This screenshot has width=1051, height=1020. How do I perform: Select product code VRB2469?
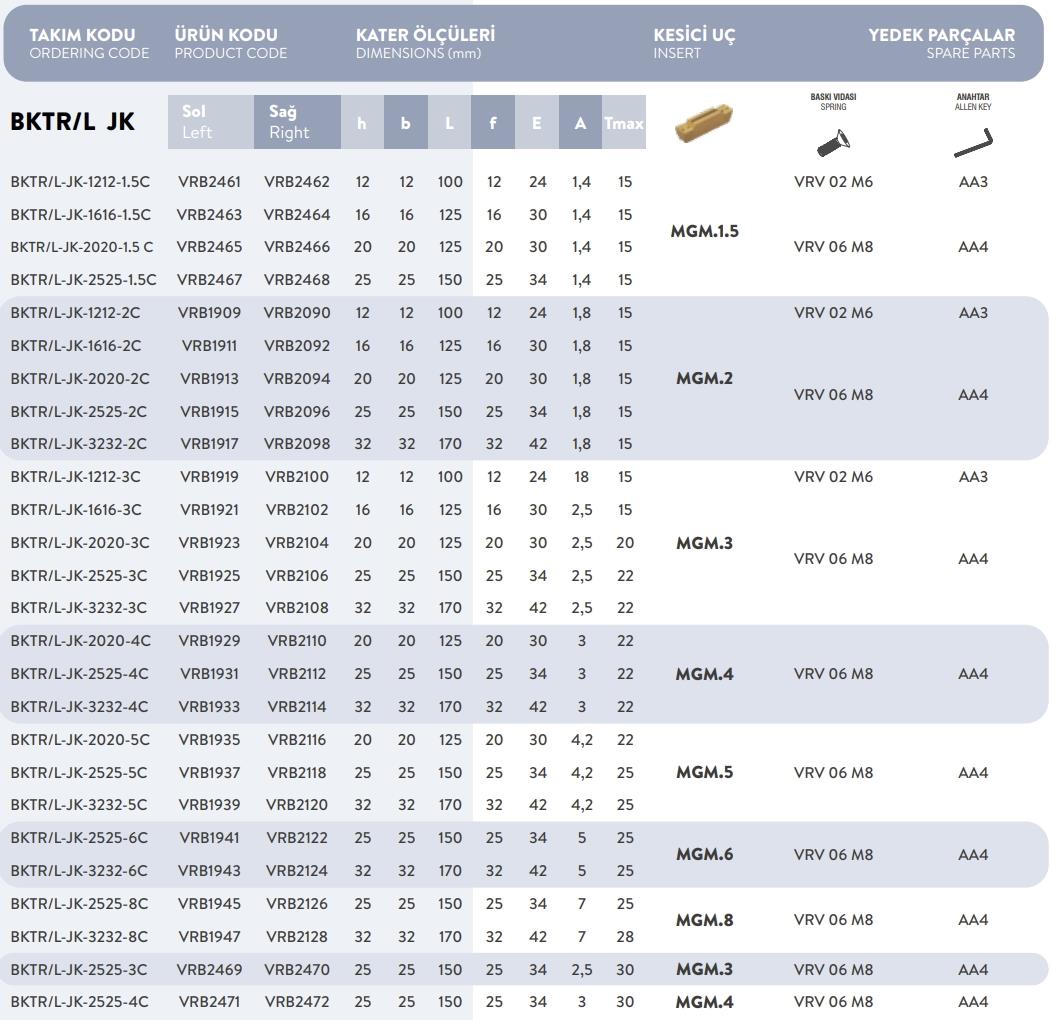click(x=209, y=969)
